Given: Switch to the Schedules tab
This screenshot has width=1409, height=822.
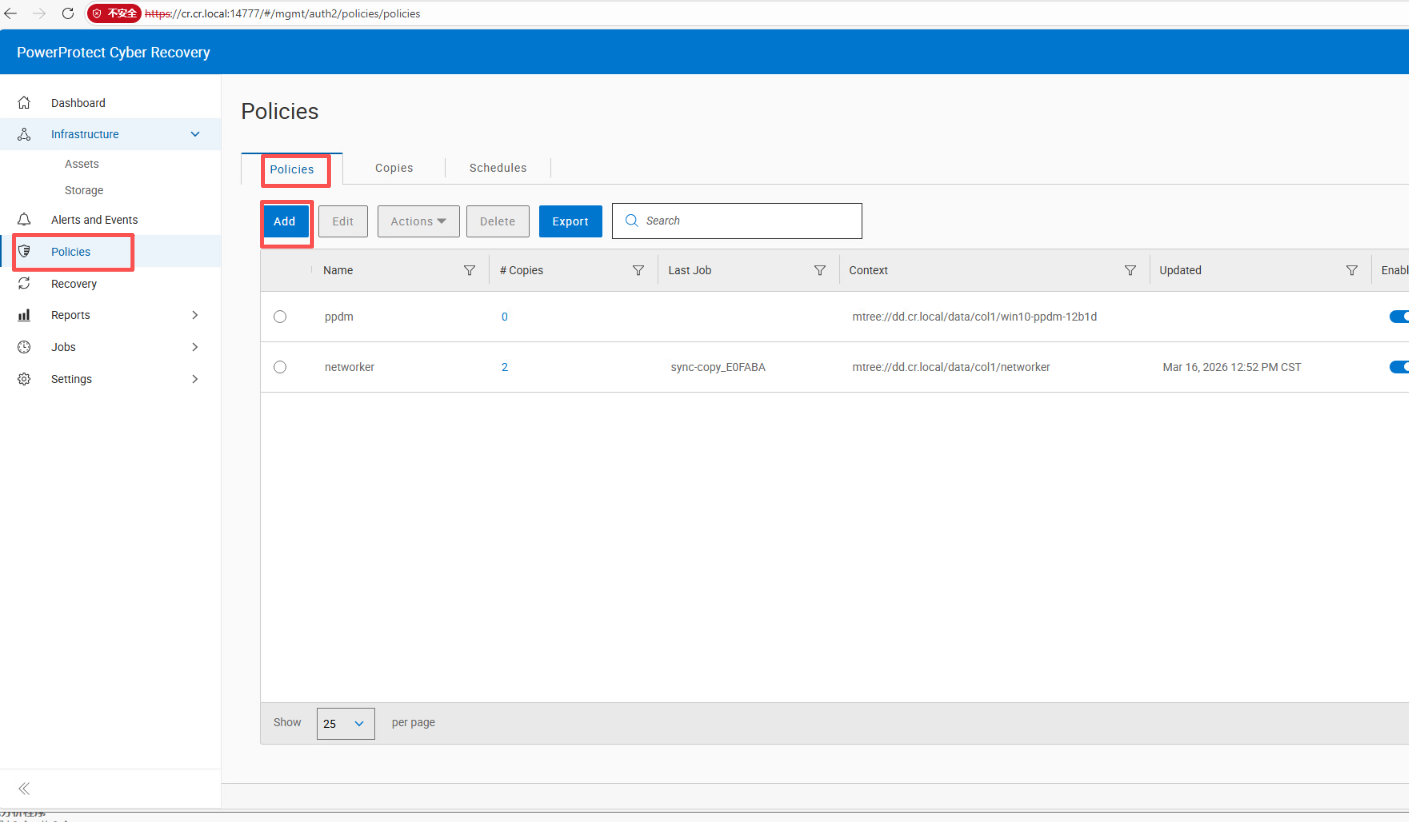Looking at the screenshot, I should pos(498,168).
